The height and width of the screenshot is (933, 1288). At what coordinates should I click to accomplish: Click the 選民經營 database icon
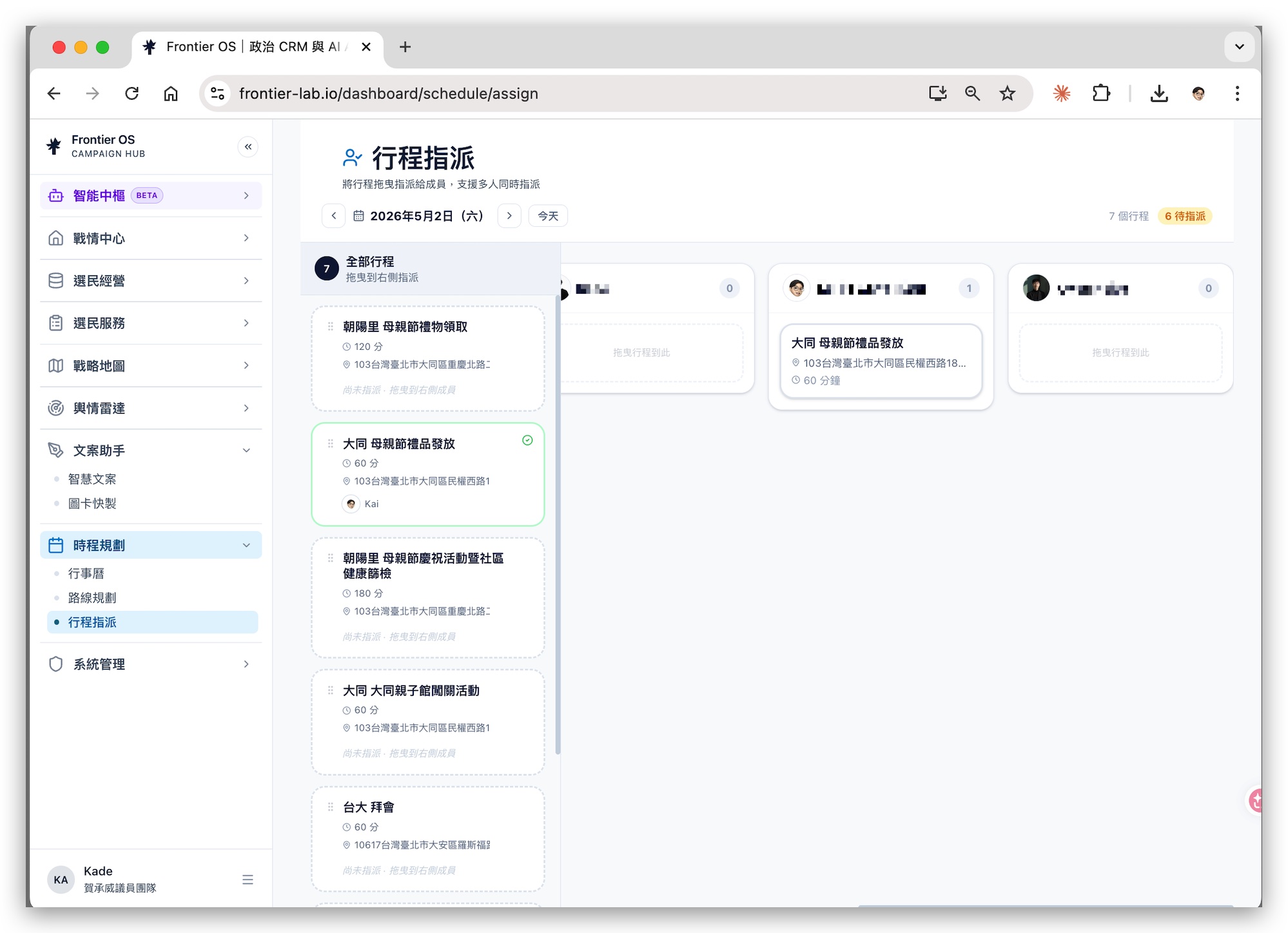click(56, 281)
